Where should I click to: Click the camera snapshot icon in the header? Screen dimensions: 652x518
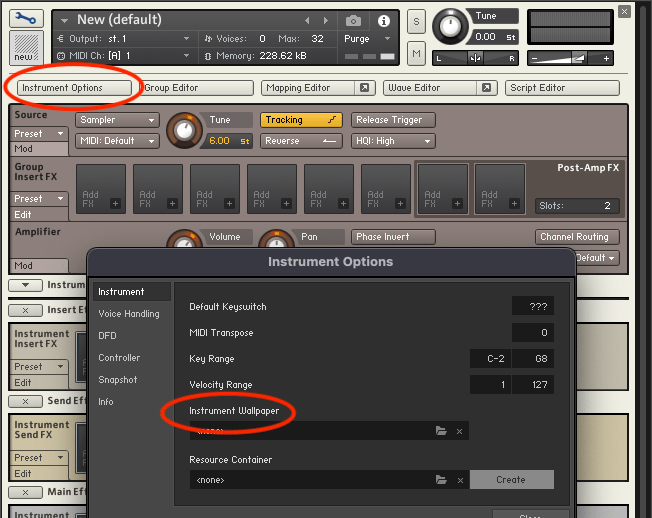(353, 20)
